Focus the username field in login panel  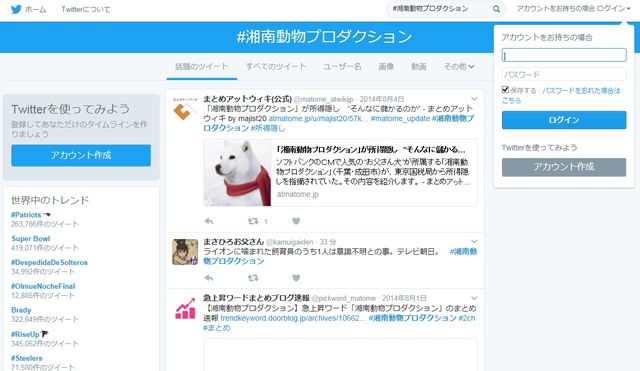pos(564,55)
